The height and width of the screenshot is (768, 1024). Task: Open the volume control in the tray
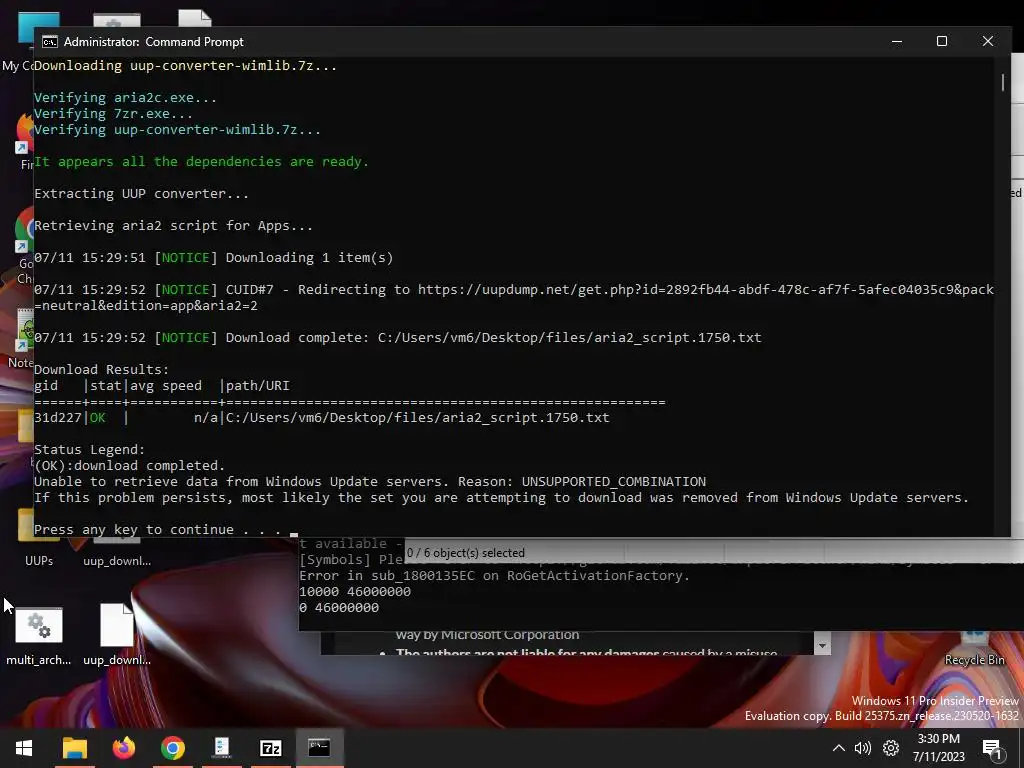(863, 748)
